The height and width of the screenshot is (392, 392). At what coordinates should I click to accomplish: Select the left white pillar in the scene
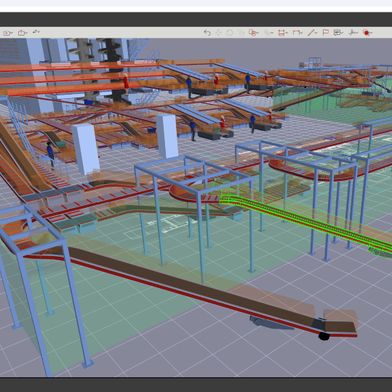point(86,149)
